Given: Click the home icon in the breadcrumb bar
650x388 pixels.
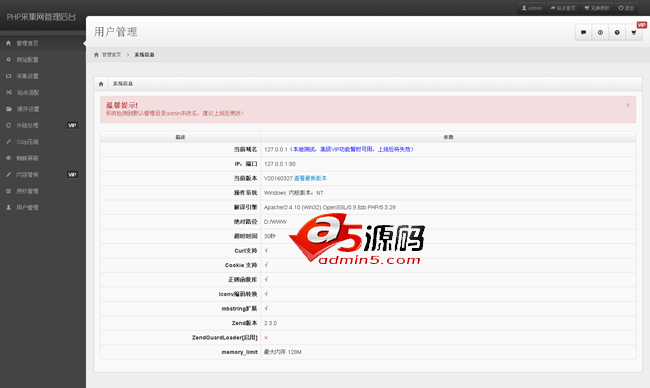Looking at the screenshot, I should 96,55.
